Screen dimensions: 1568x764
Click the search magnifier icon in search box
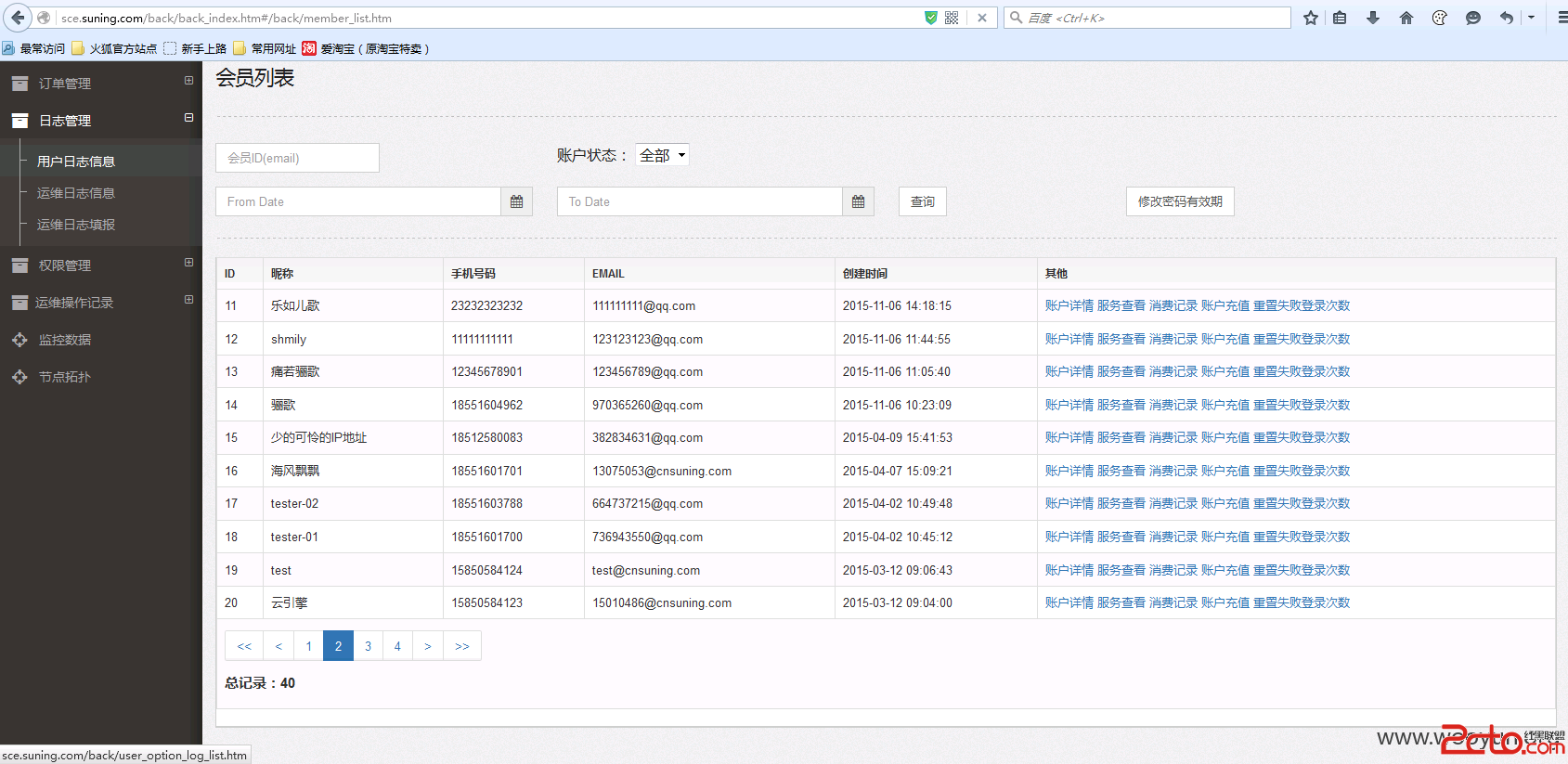pos(1017,18)
